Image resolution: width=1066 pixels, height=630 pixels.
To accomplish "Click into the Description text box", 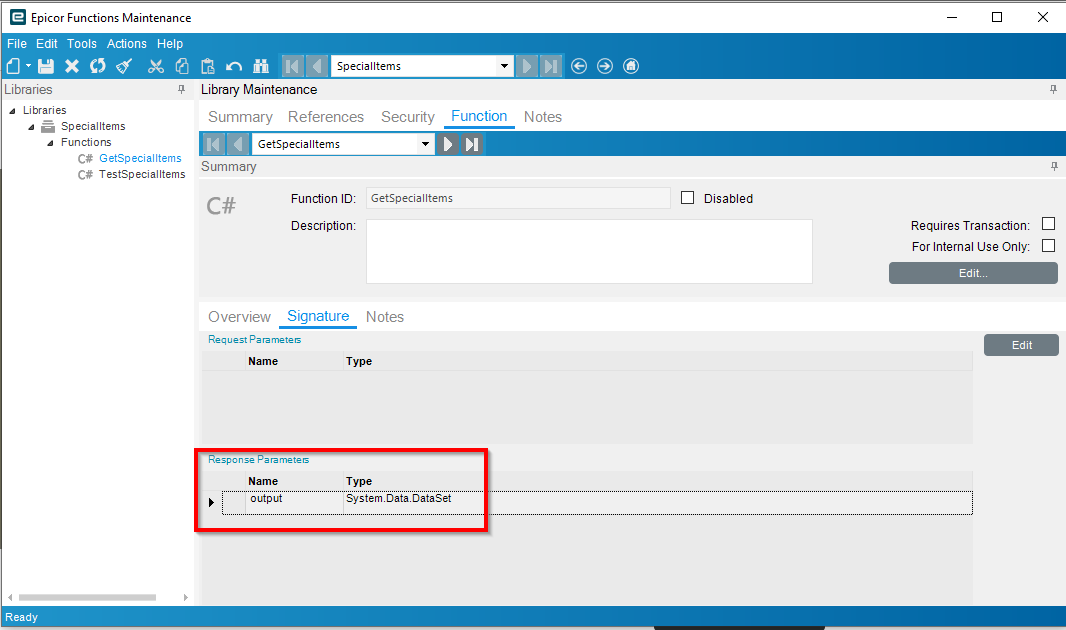I will click(x=589, y=251).
